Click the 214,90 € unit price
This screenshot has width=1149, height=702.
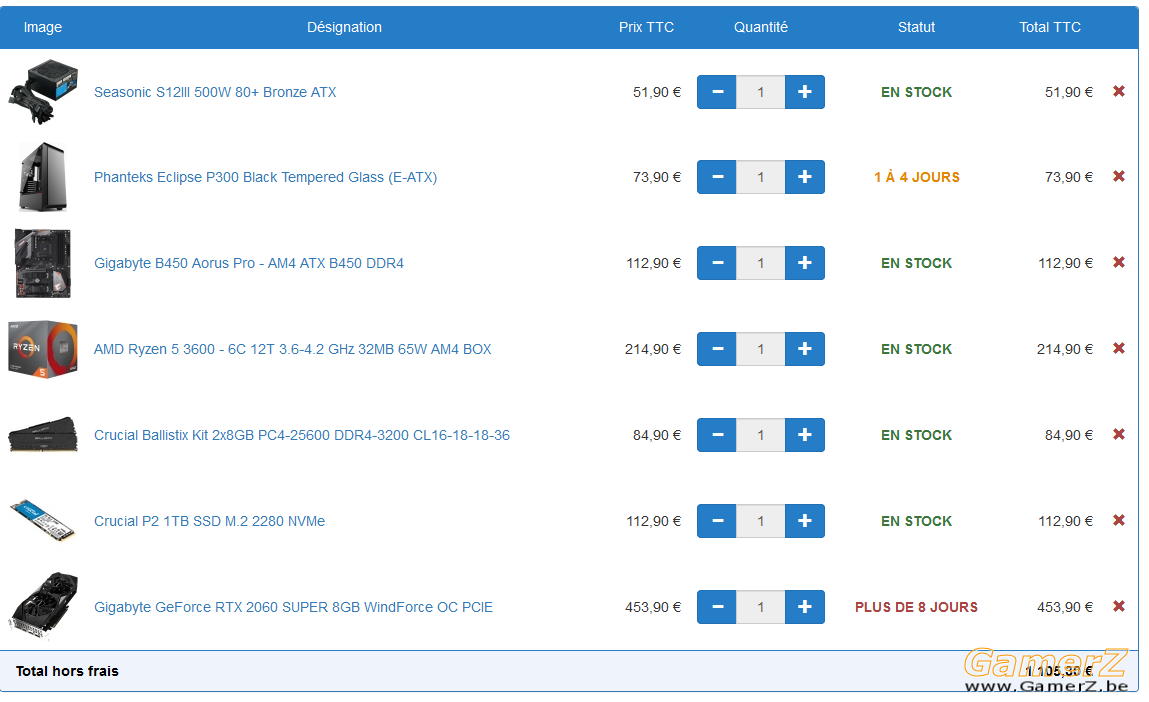pyautogui.click(x=653, y=350)
